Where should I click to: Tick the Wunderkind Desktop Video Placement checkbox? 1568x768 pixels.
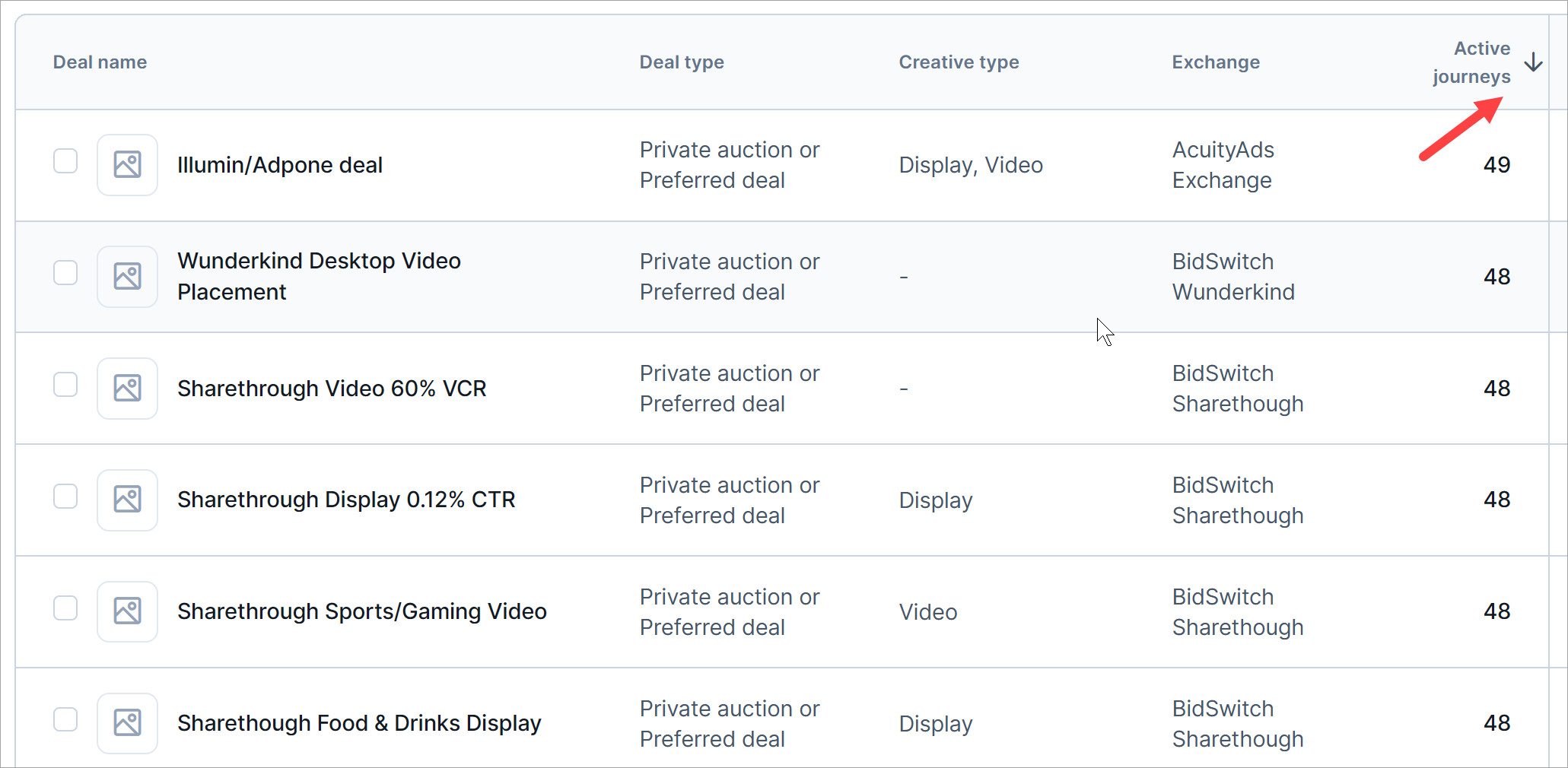[x=65, y=273]
